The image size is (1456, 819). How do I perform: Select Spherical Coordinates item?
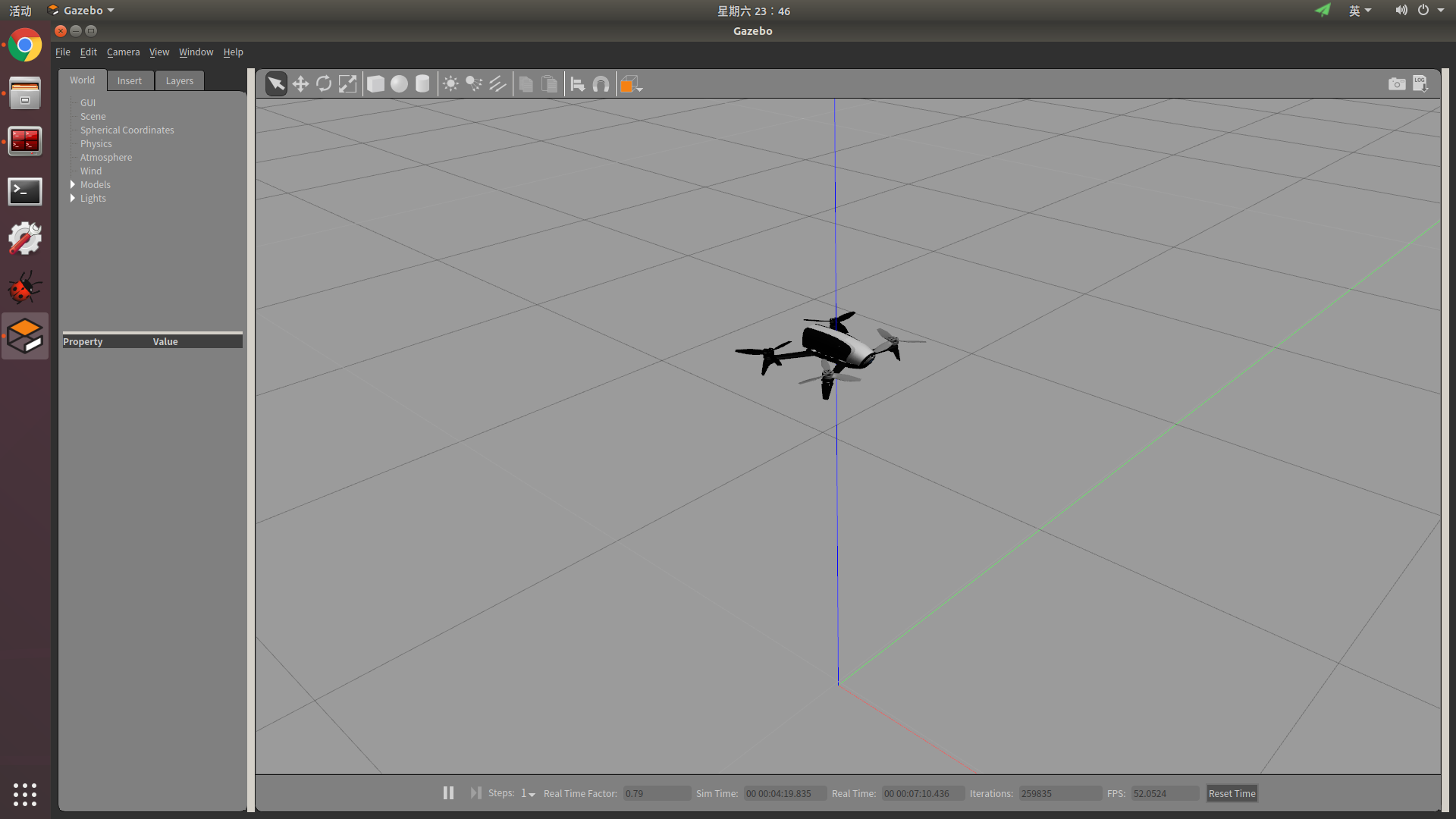127,130
